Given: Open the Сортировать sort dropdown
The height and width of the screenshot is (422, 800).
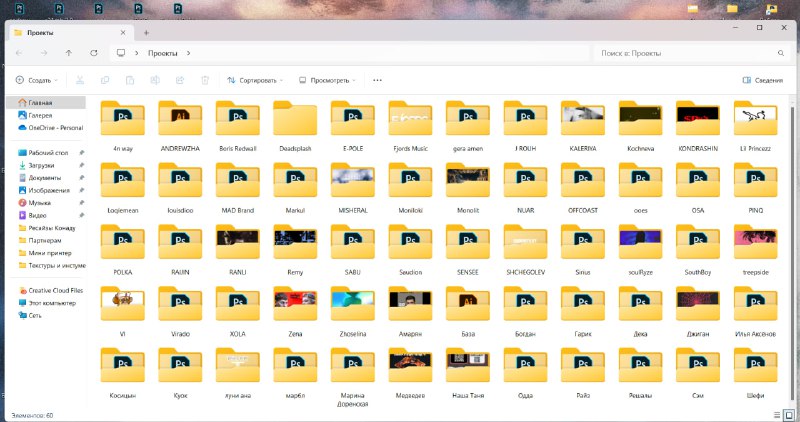Looking at the screenshot, I should pos(255,80).
